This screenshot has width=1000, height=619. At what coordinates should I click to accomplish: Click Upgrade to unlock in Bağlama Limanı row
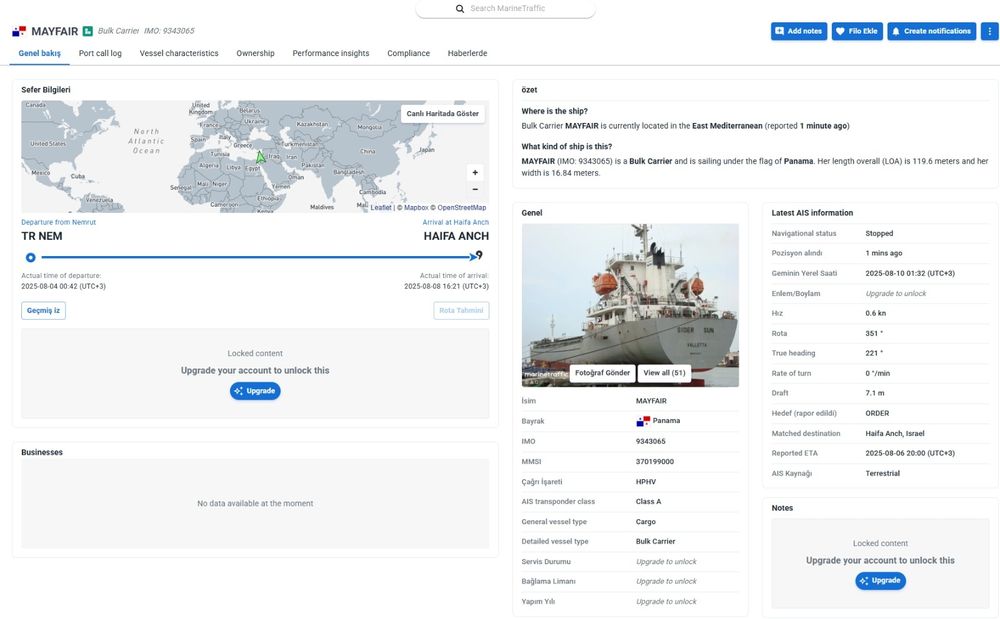[x=666, y=581]
